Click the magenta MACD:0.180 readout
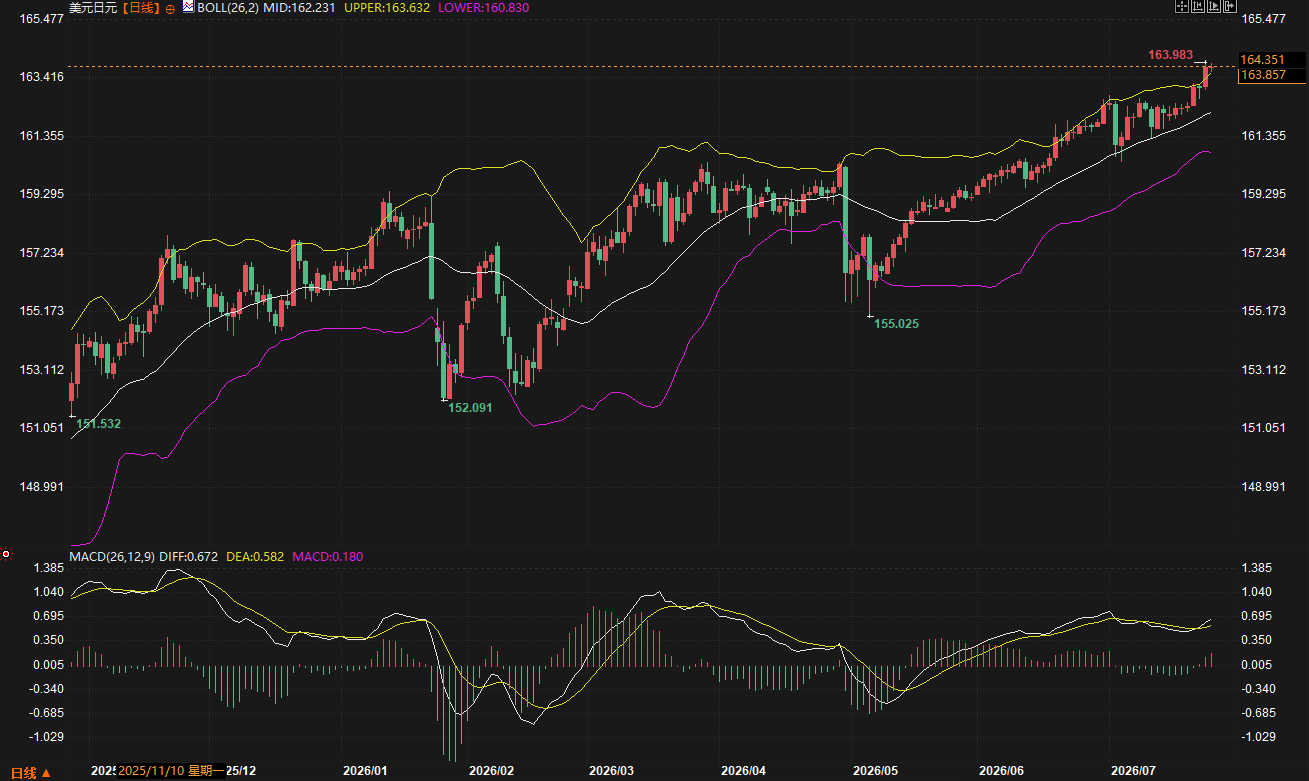The width and height of the screenshot is (1309, 781). [327, 555]
